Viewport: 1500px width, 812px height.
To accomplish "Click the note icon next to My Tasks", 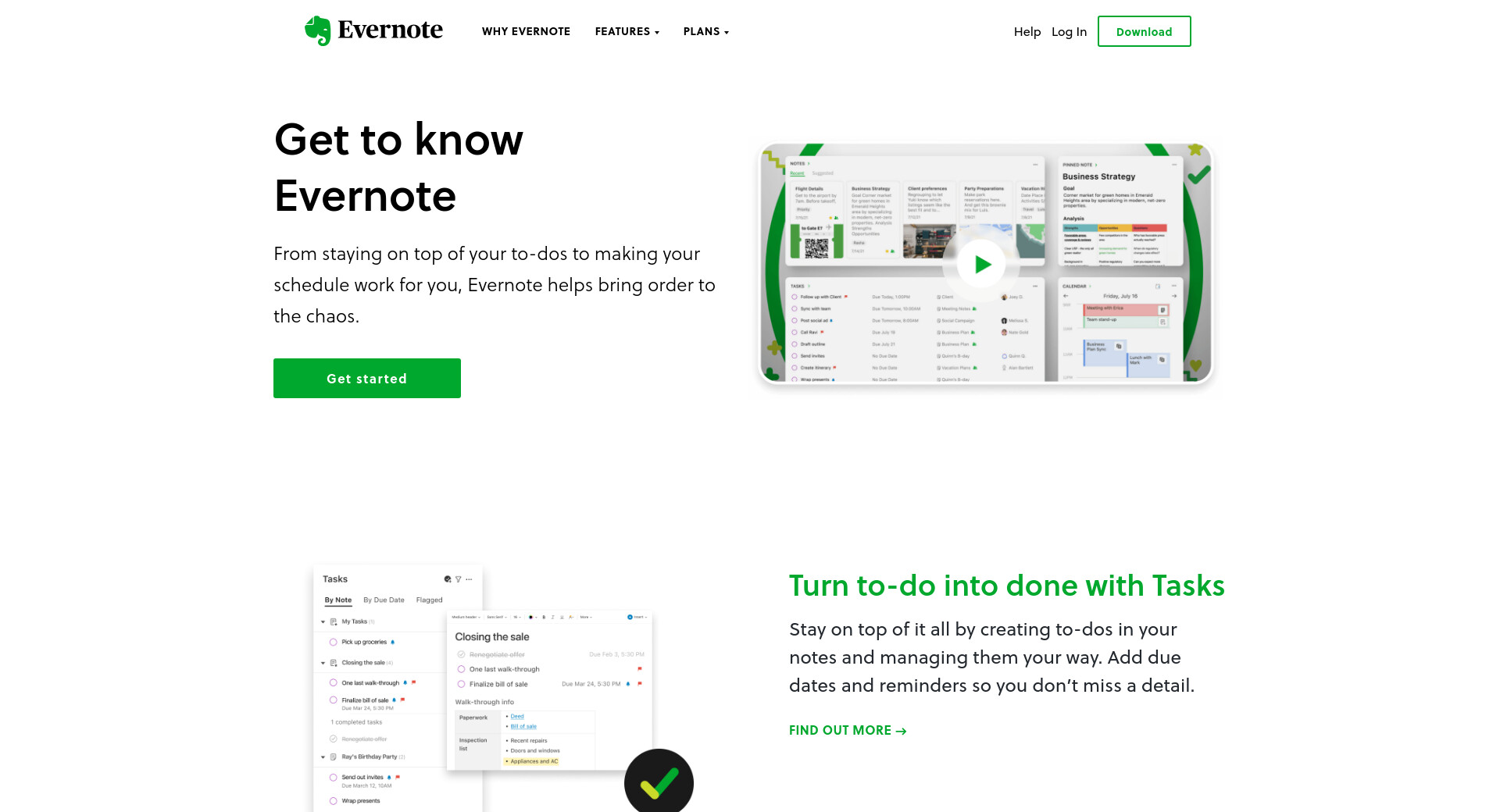I will pos(334,622).
